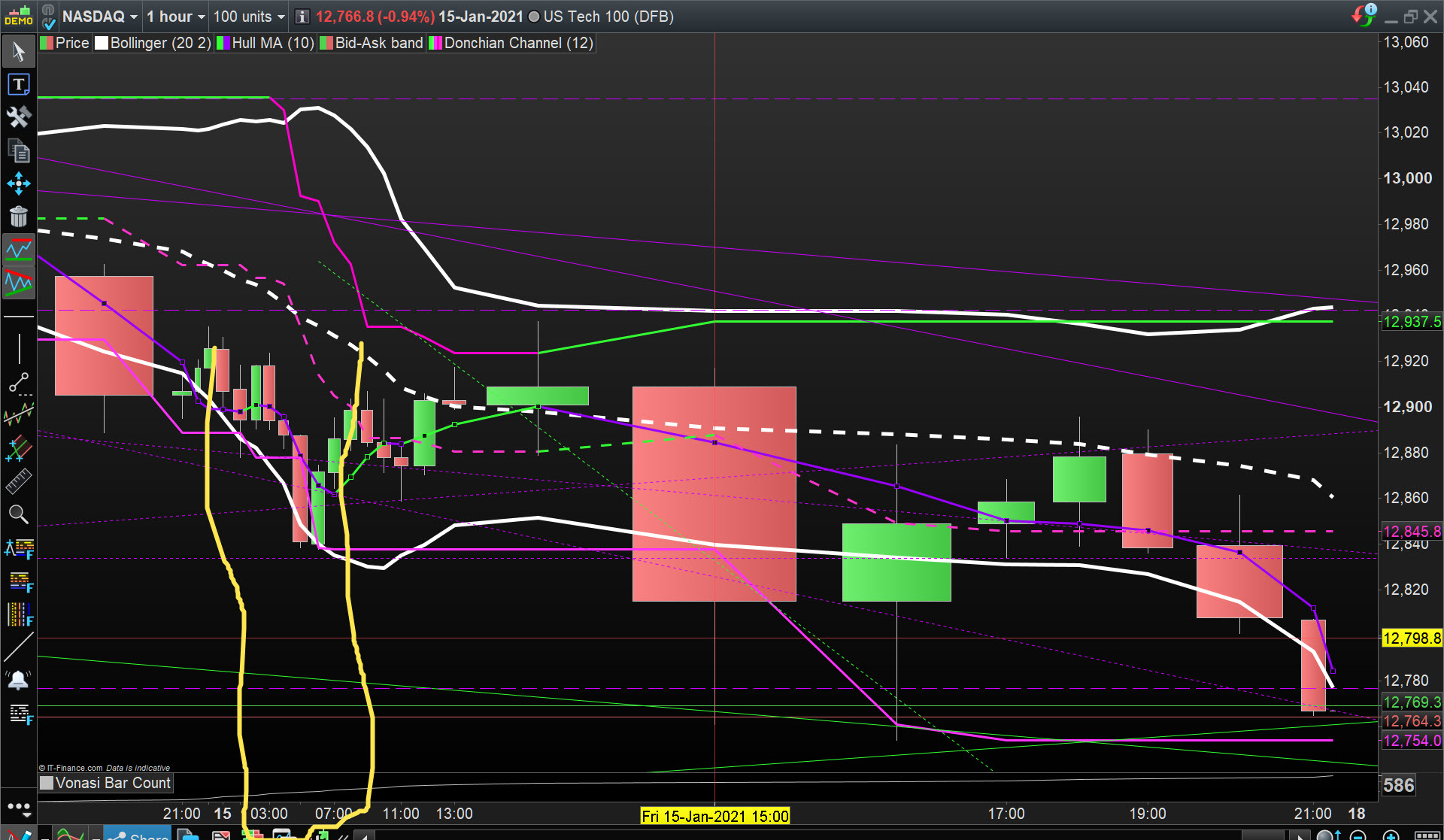Select the move/pan crosshair arrows tool
Viewport: 1444px width, 840px height.
pos(19,183)
